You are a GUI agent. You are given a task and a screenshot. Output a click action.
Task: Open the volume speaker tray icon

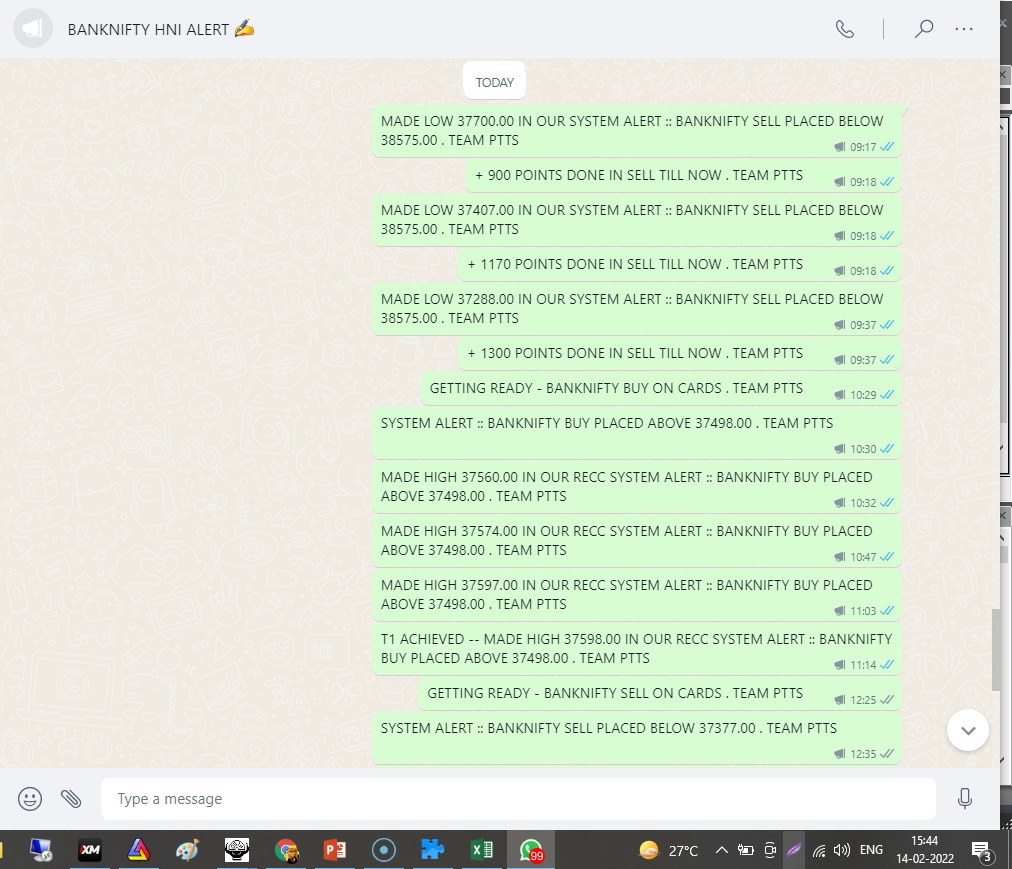pyautogui.click(x=842, y=850)
